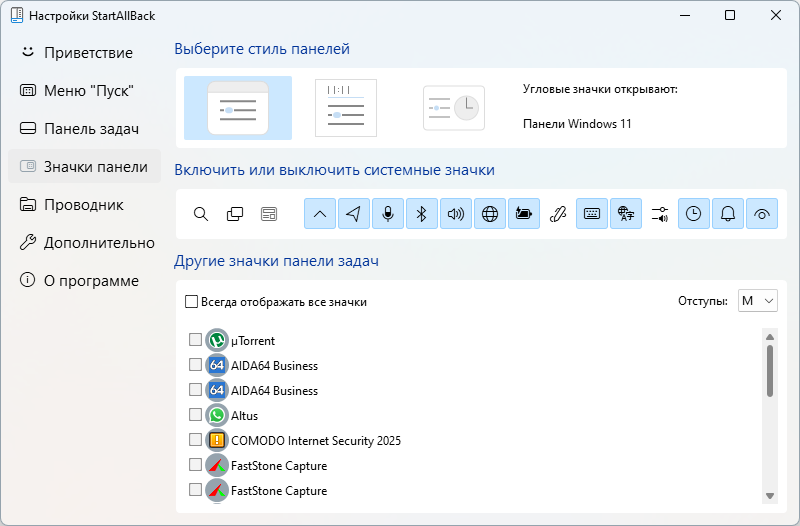Maximize the StartAllBack settings window

pos(730,15)
